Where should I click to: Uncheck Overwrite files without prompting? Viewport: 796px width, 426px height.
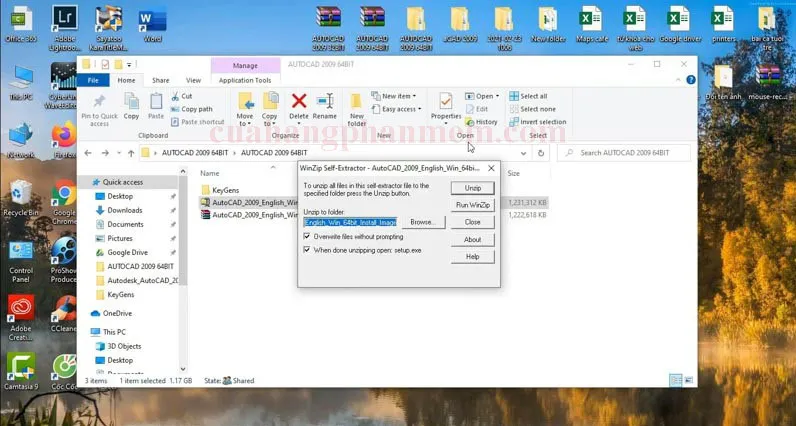[308, 236]
